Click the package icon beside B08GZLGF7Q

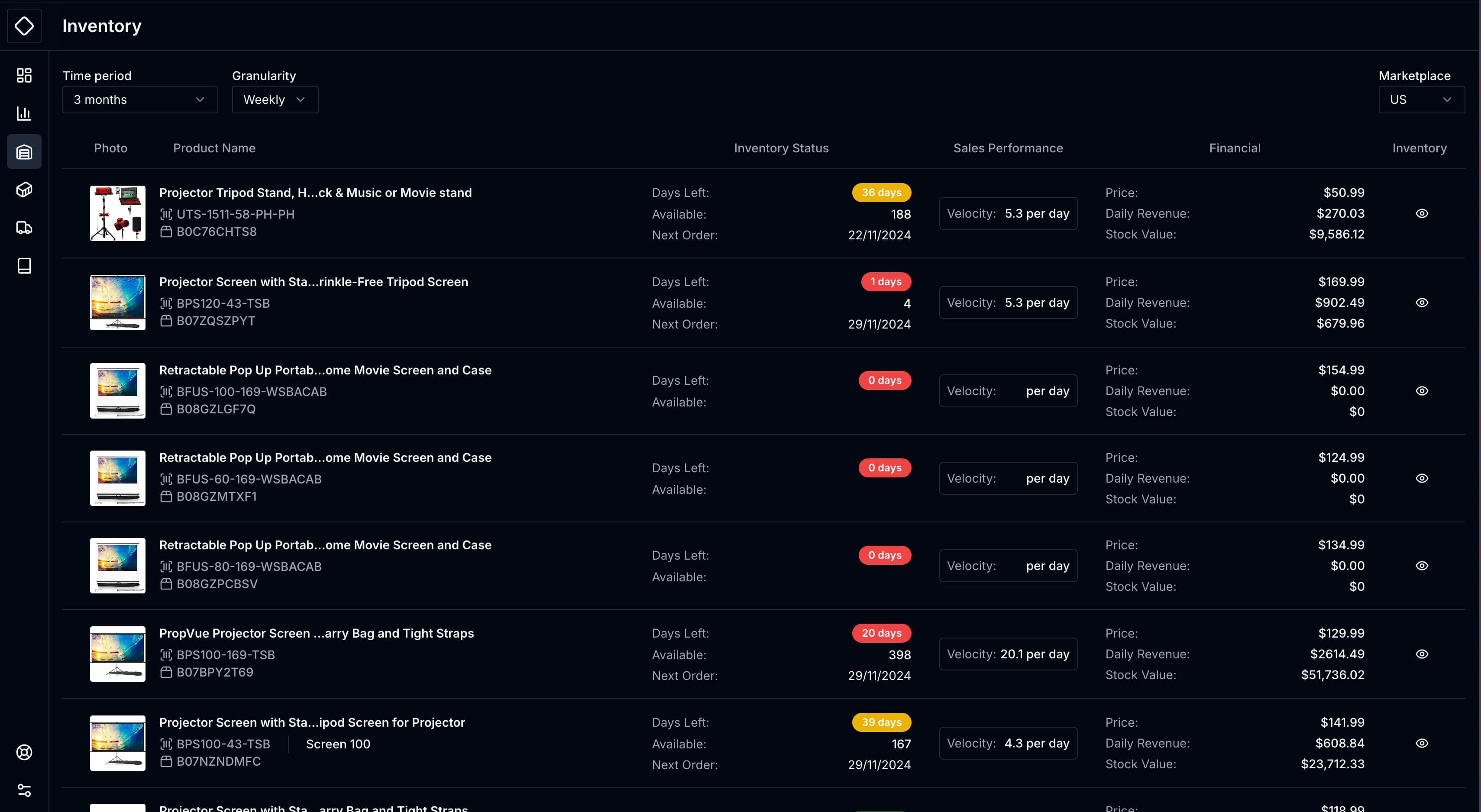(166, 409)
